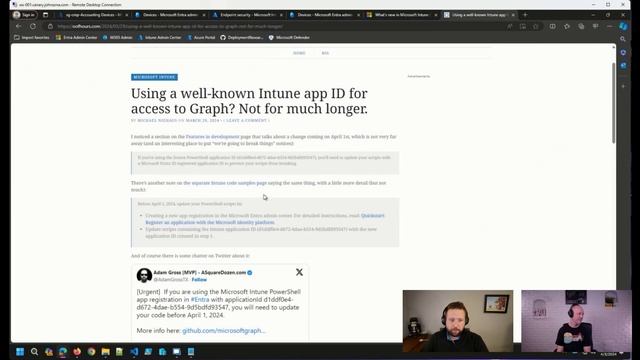Reload the page with the Refresh icon
The width and height of the screenshot is (640, 360).
[x=33, y=26]
